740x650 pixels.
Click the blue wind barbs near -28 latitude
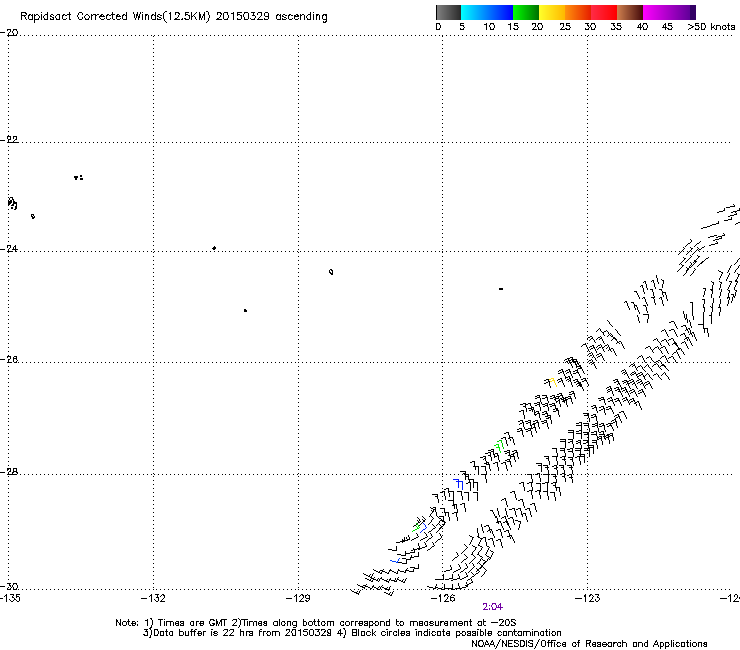458,483
